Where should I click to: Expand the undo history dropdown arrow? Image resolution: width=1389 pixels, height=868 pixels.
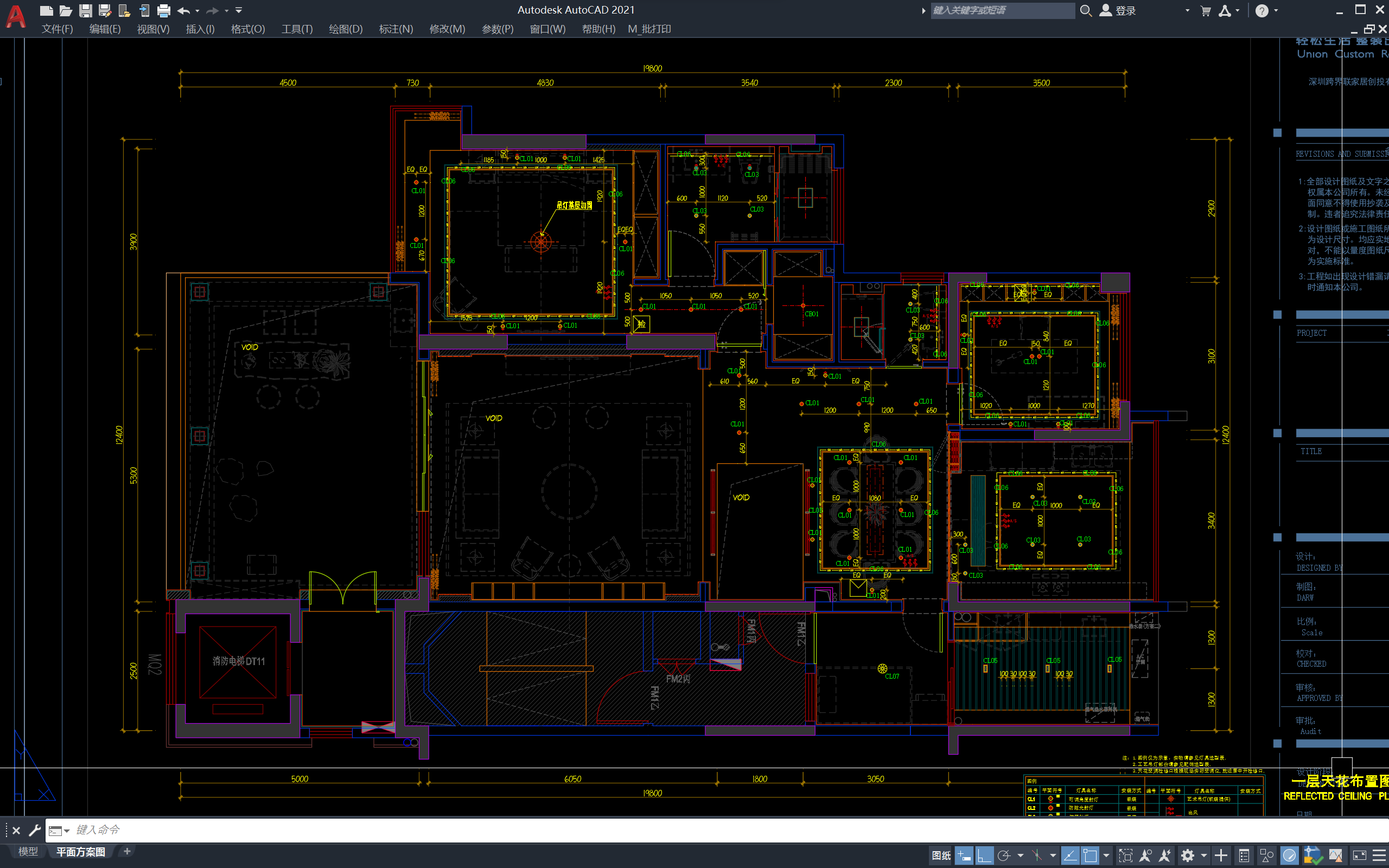point(197,10)
